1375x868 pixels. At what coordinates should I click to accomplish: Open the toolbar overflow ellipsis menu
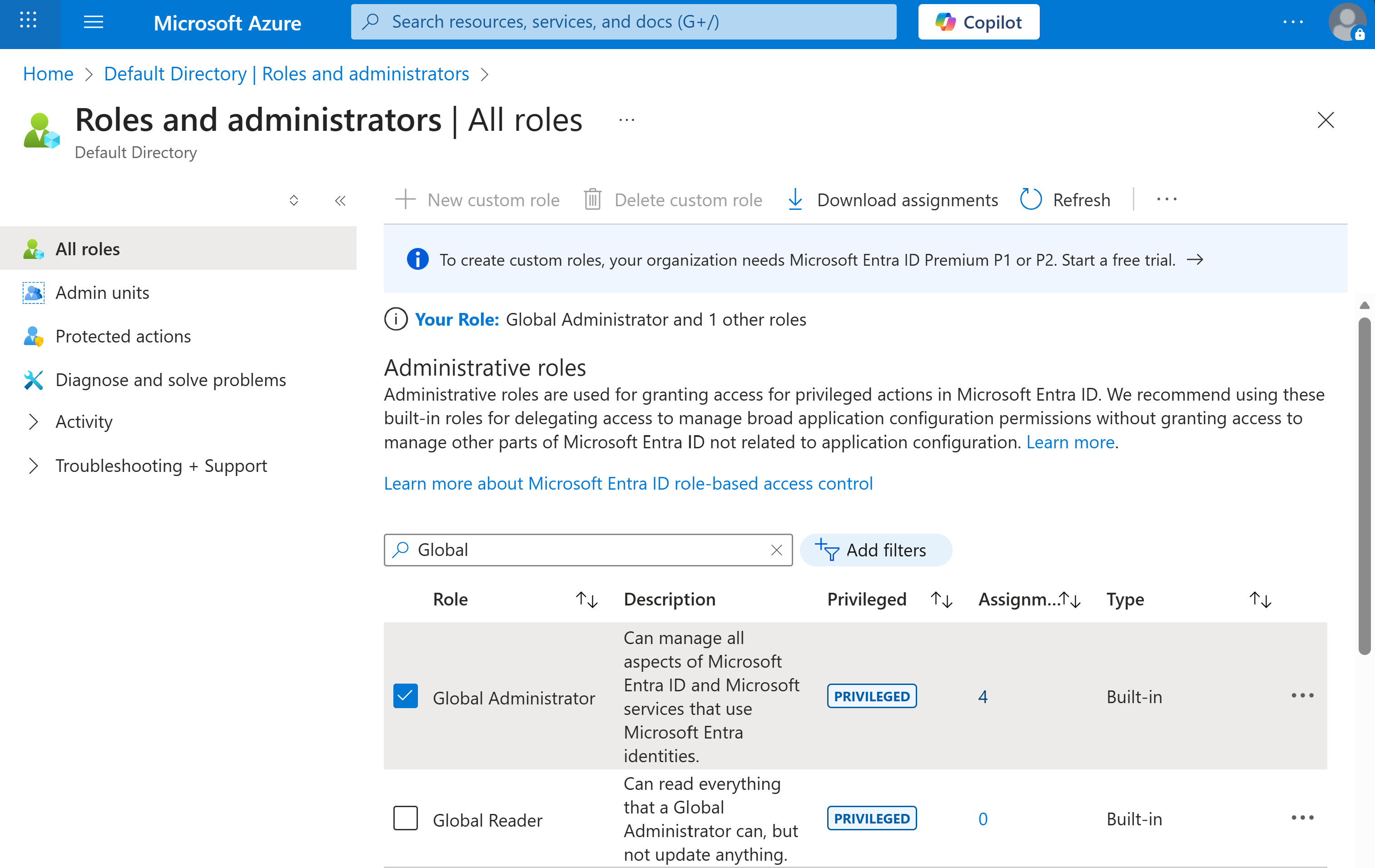1166,199
